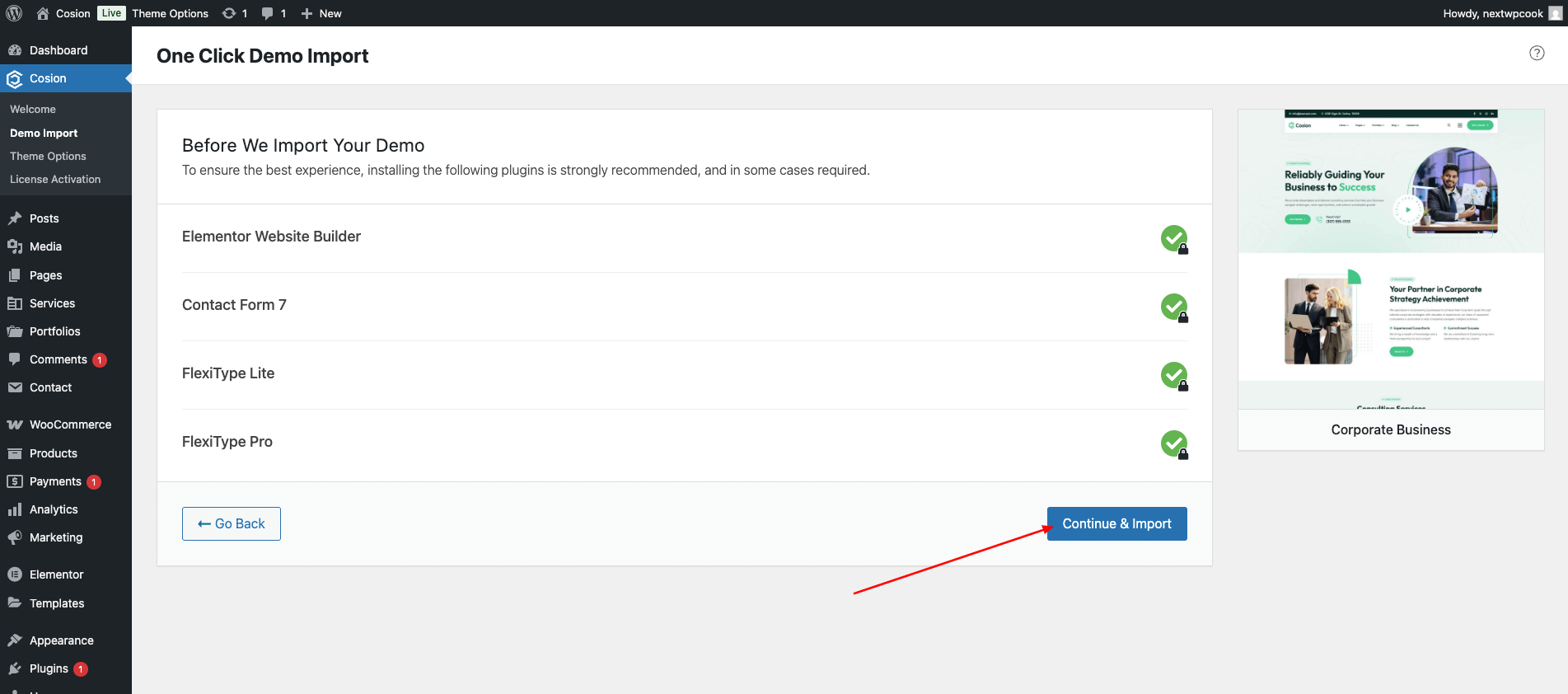The image size is (1568, 694).
Task: Click the Products box icon
Action: 15,453
